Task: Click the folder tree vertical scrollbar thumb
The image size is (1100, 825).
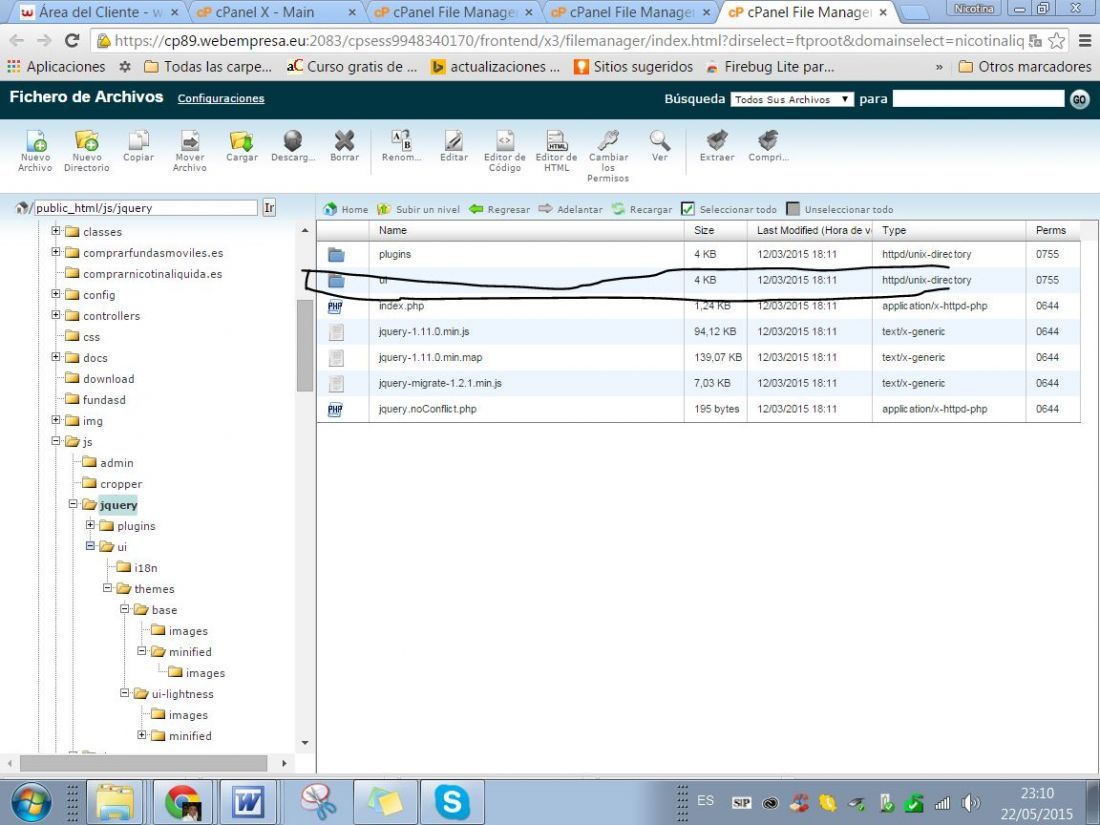Action: (304, 345)
